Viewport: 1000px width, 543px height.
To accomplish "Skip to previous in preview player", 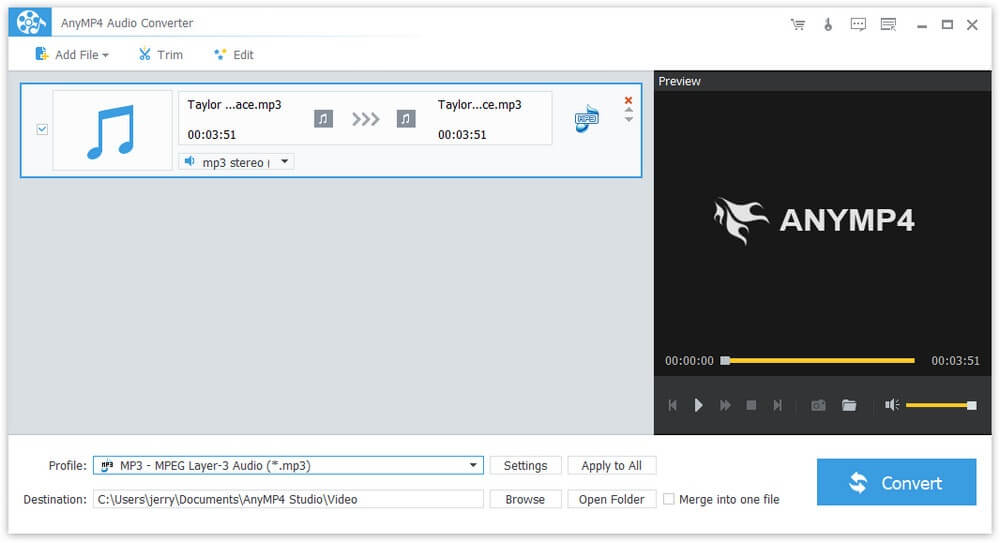I will (672, 405).
